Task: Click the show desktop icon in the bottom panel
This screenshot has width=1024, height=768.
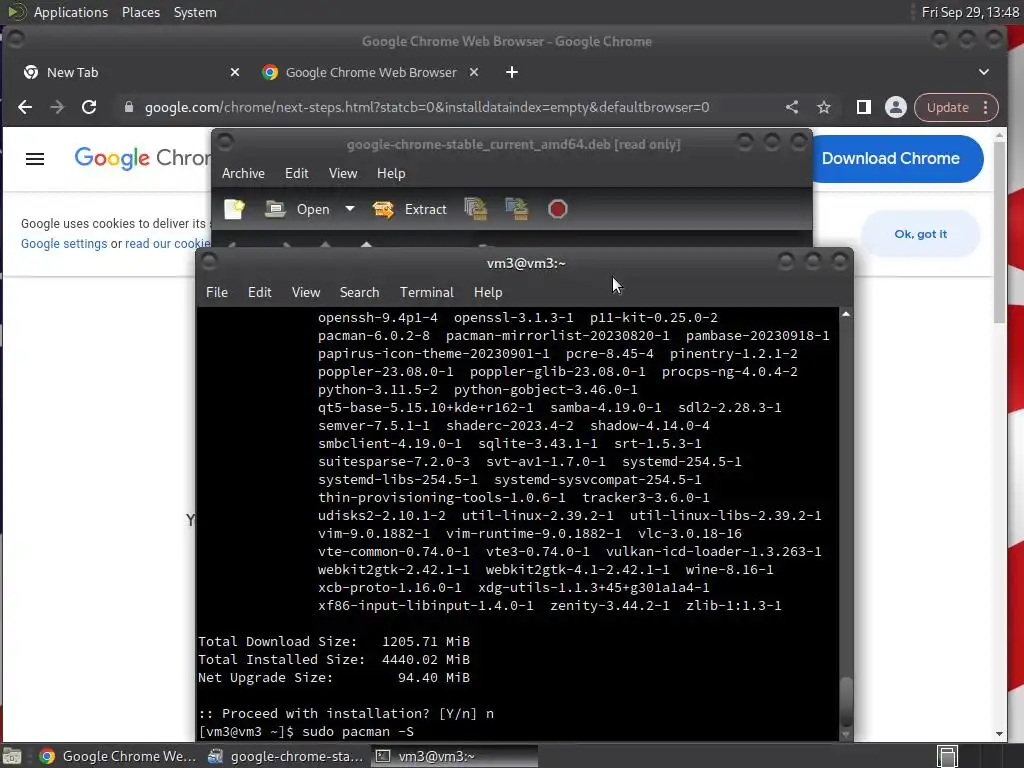Action: click(12, 756)
